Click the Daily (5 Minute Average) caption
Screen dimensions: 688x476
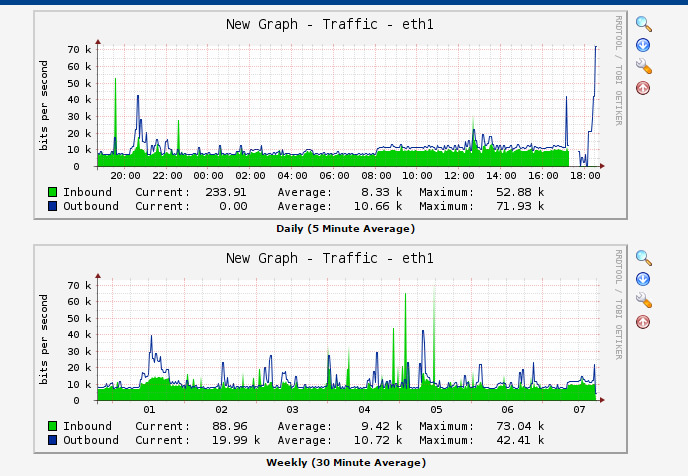[x=345, y=229]
